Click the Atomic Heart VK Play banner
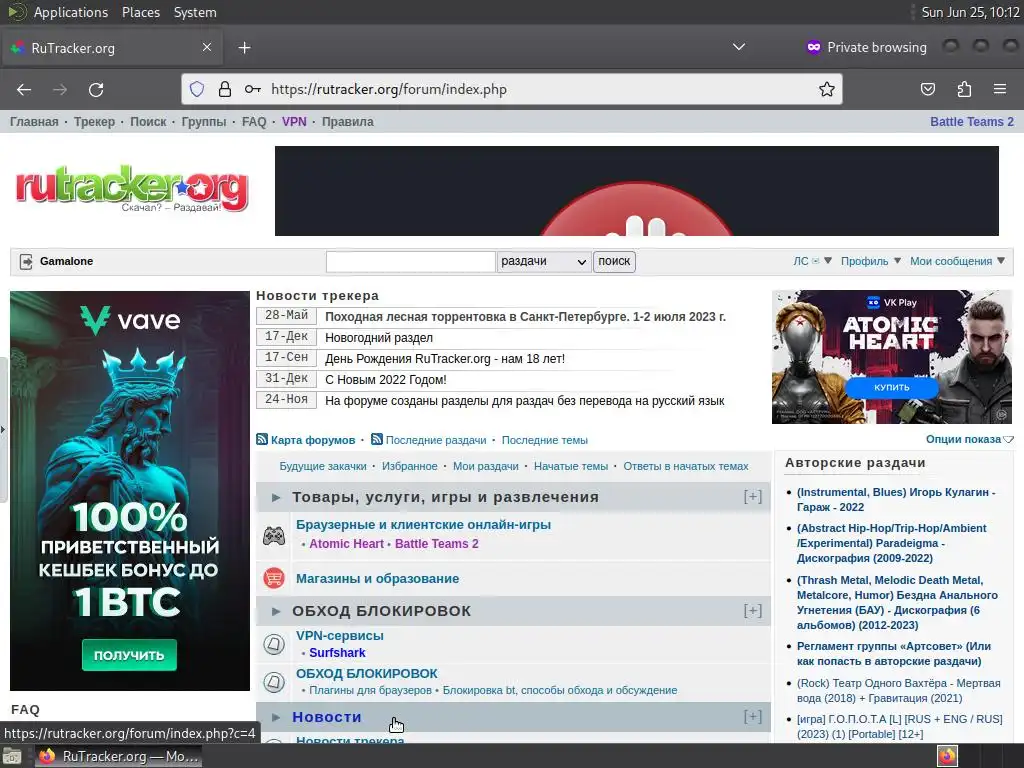Viewport: 1024px width, 768px height. coord(892,357)
